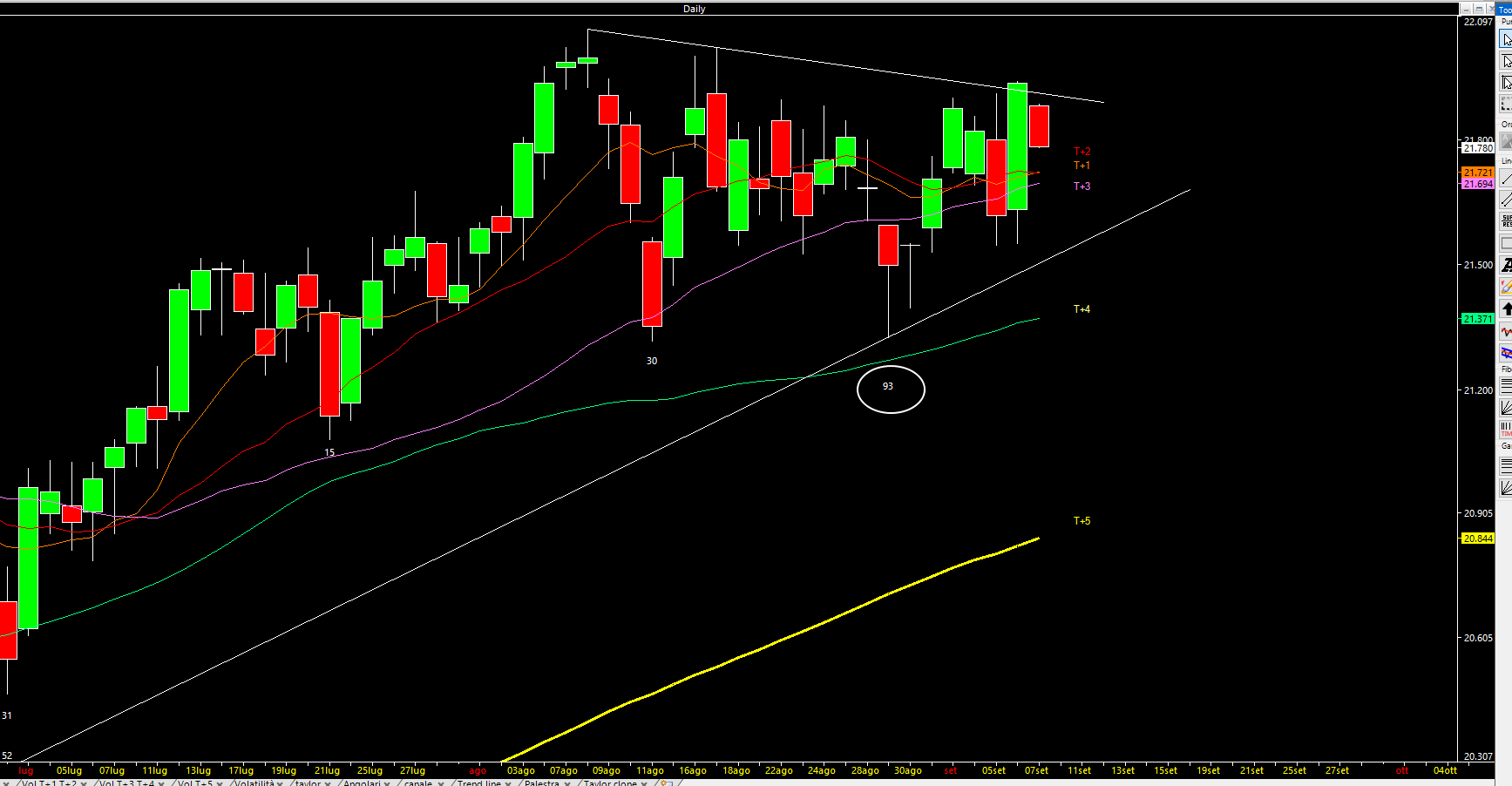Click the T+2 label on chart
1512x786 pixels.
[x=1081, y=152]
